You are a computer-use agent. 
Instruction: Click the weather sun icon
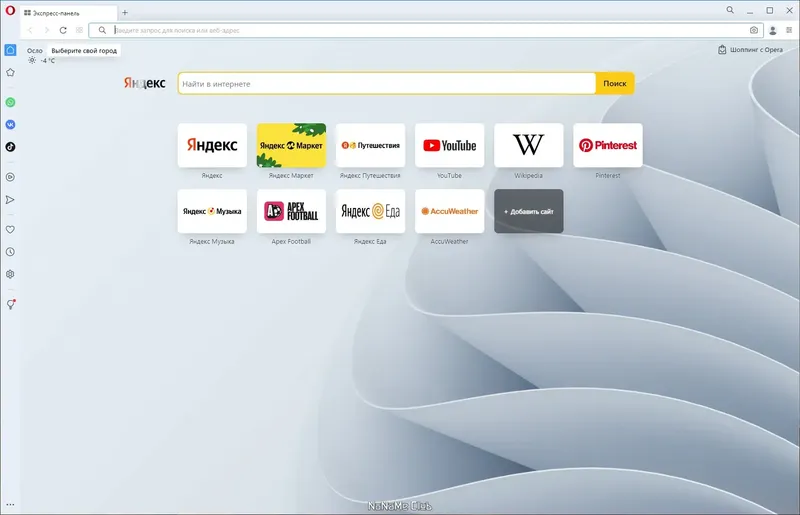tap(32, 60)
